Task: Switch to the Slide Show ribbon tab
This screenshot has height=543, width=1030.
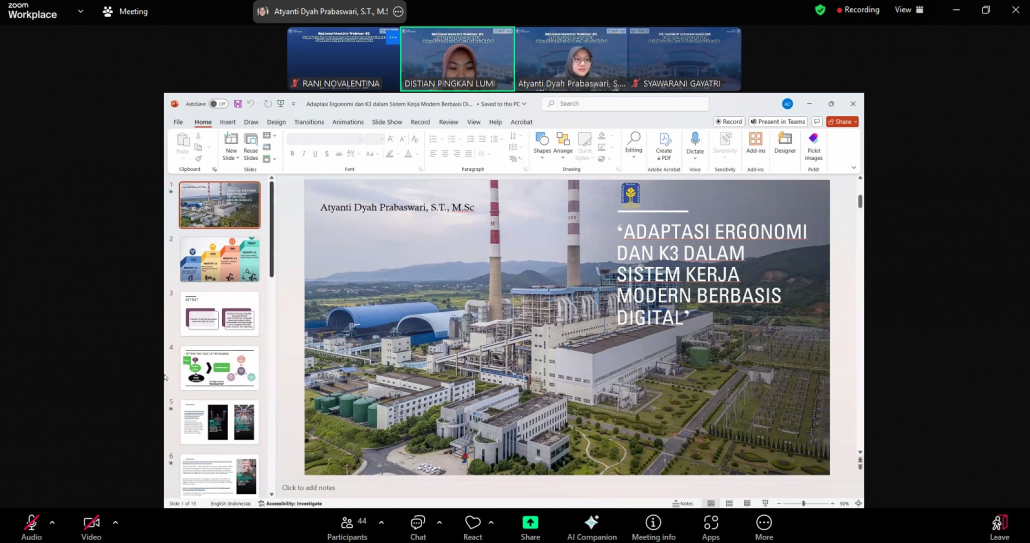Action: 387,122
